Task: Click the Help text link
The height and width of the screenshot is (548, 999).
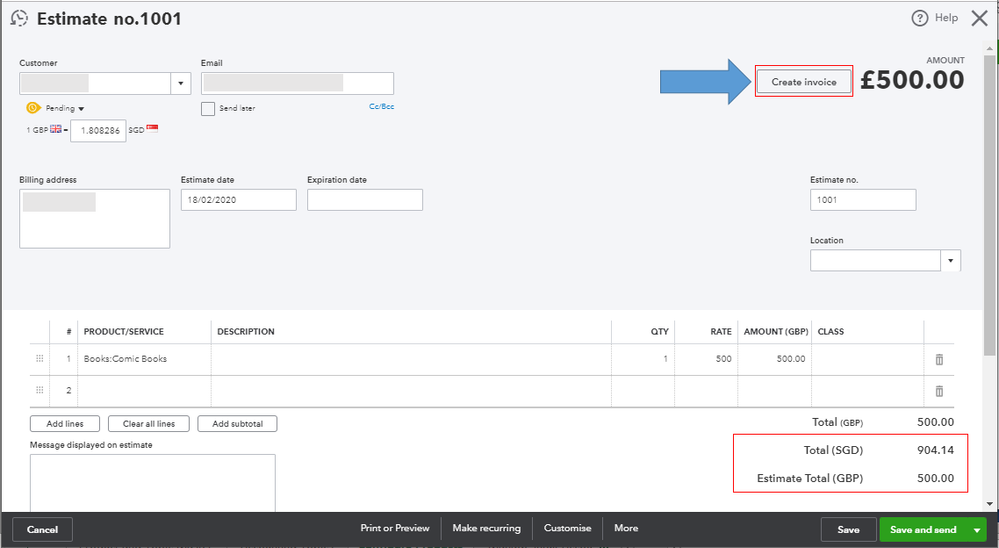Action: click(946, 18)
